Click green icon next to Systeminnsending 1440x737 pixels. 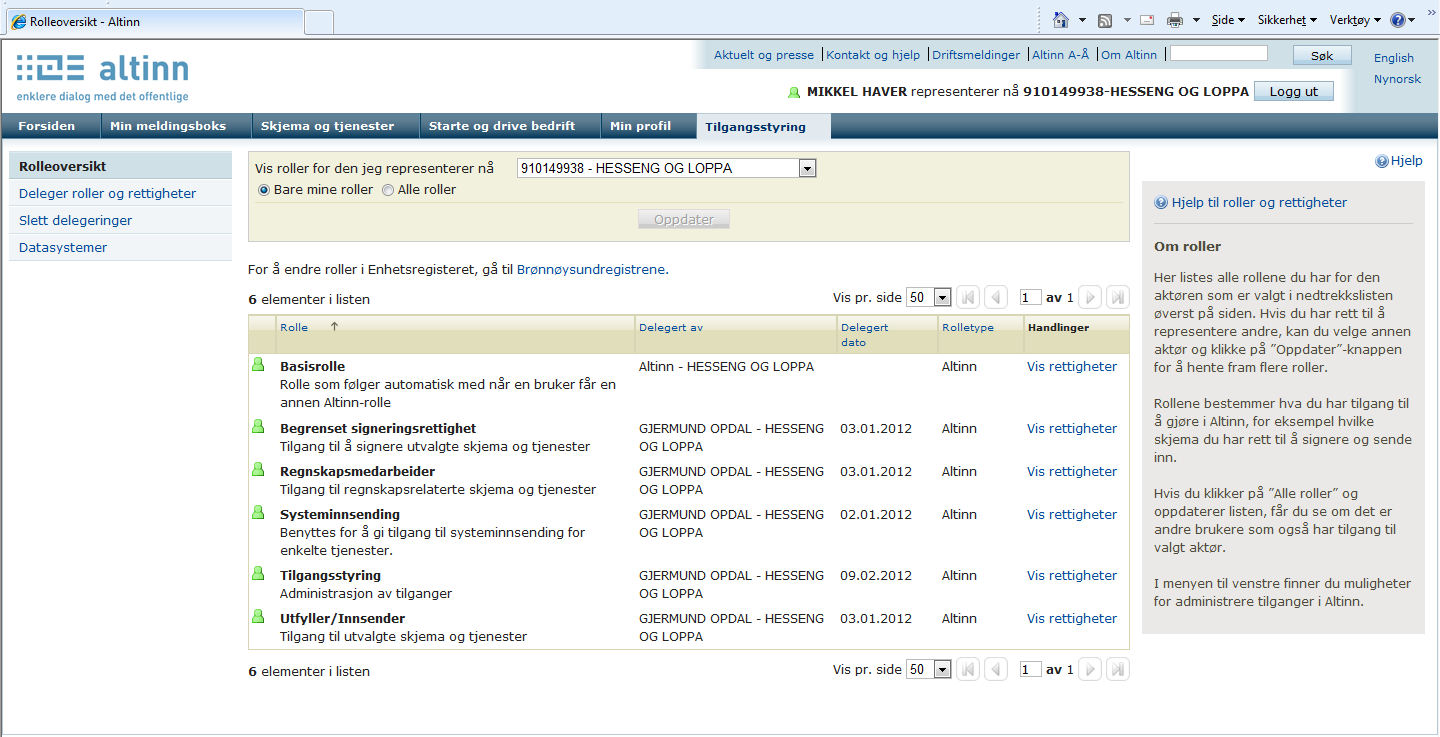258,513
